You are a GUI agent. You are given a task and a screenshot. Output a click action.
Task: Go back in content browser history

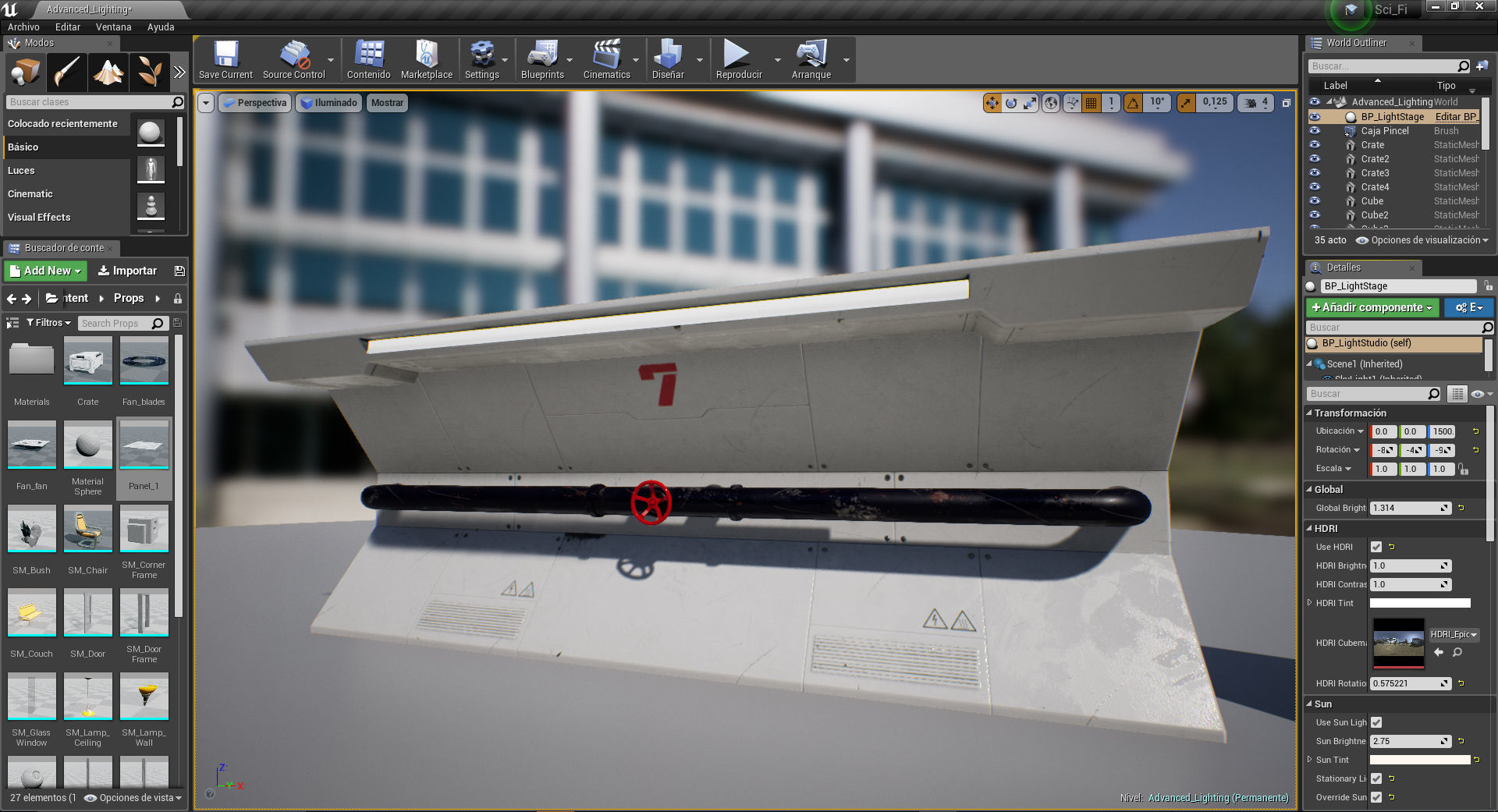coord(11,299)
